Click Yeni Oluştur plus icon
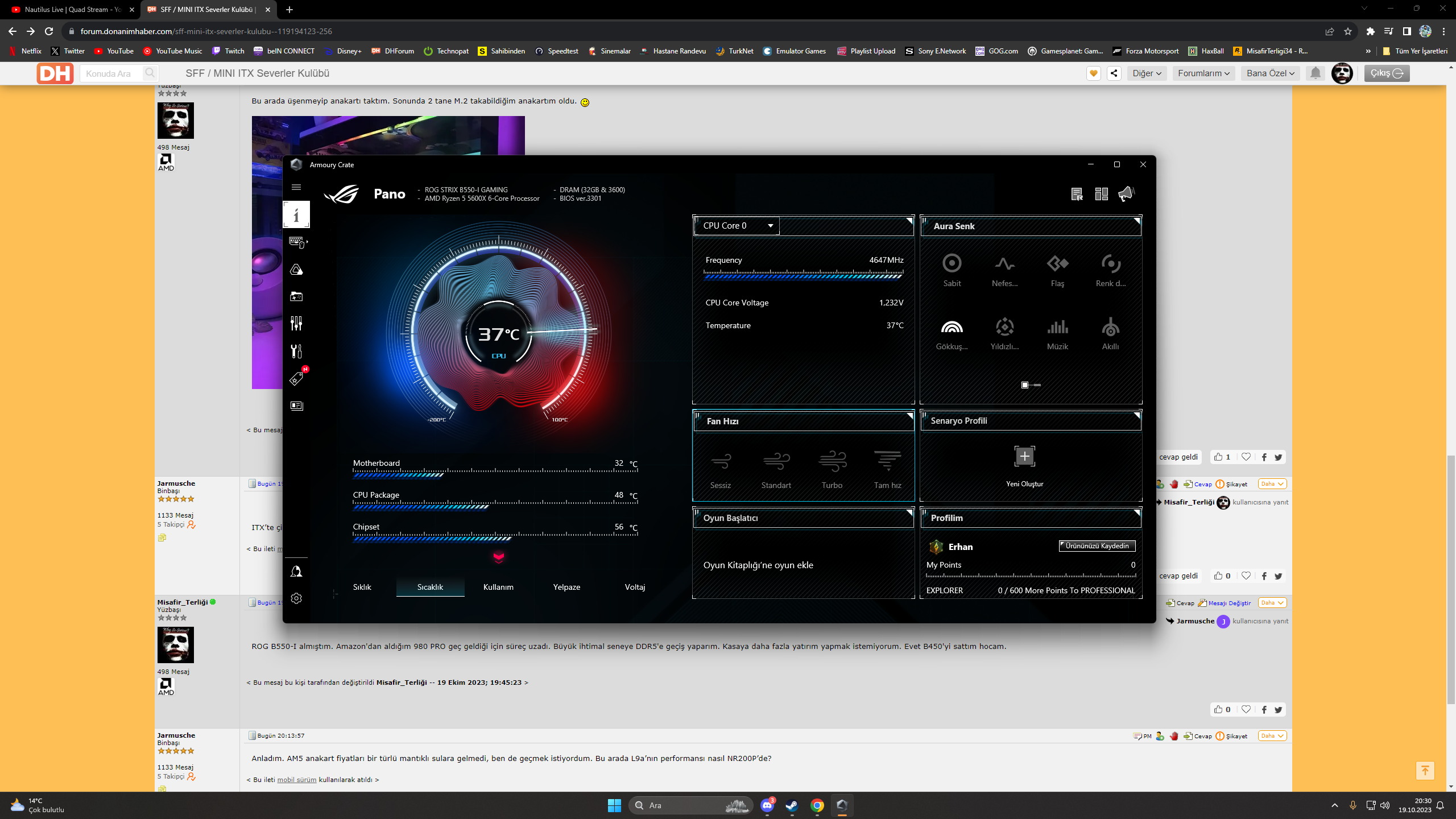The height and width of the screenshot is (819, 1456). [1025, 456]
